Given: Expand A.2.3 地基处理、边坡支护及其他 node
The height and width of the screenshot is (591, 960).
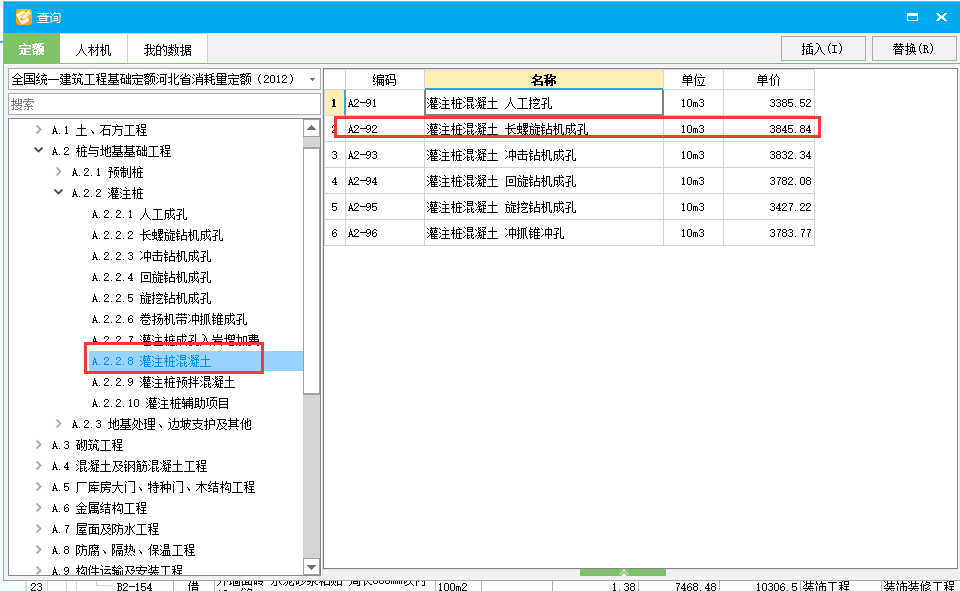Looking at the screenshot, I should tap(59, 424).
